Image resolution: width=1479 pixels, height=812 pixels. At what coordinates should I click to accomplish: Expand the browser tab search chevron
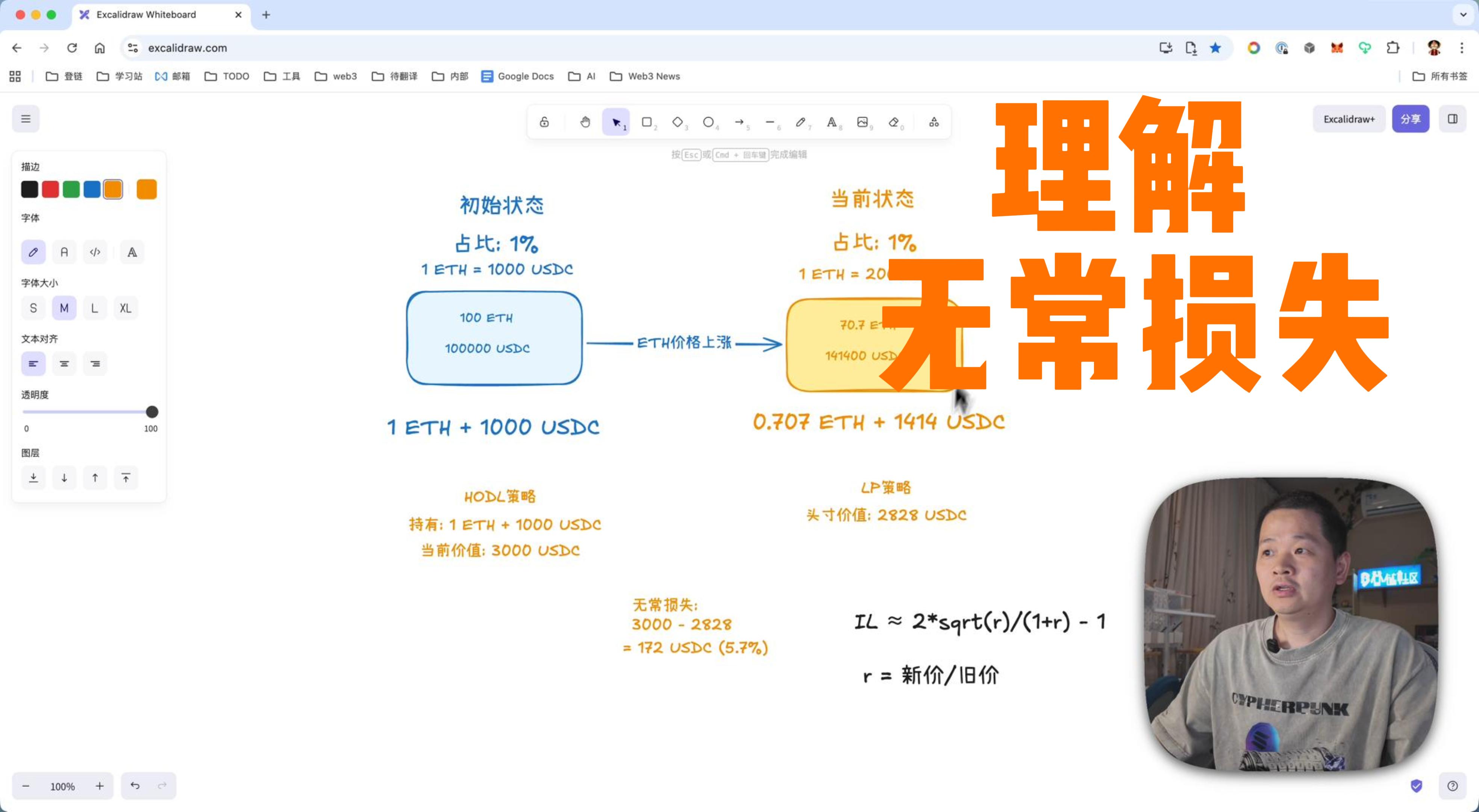[1462, 14]
